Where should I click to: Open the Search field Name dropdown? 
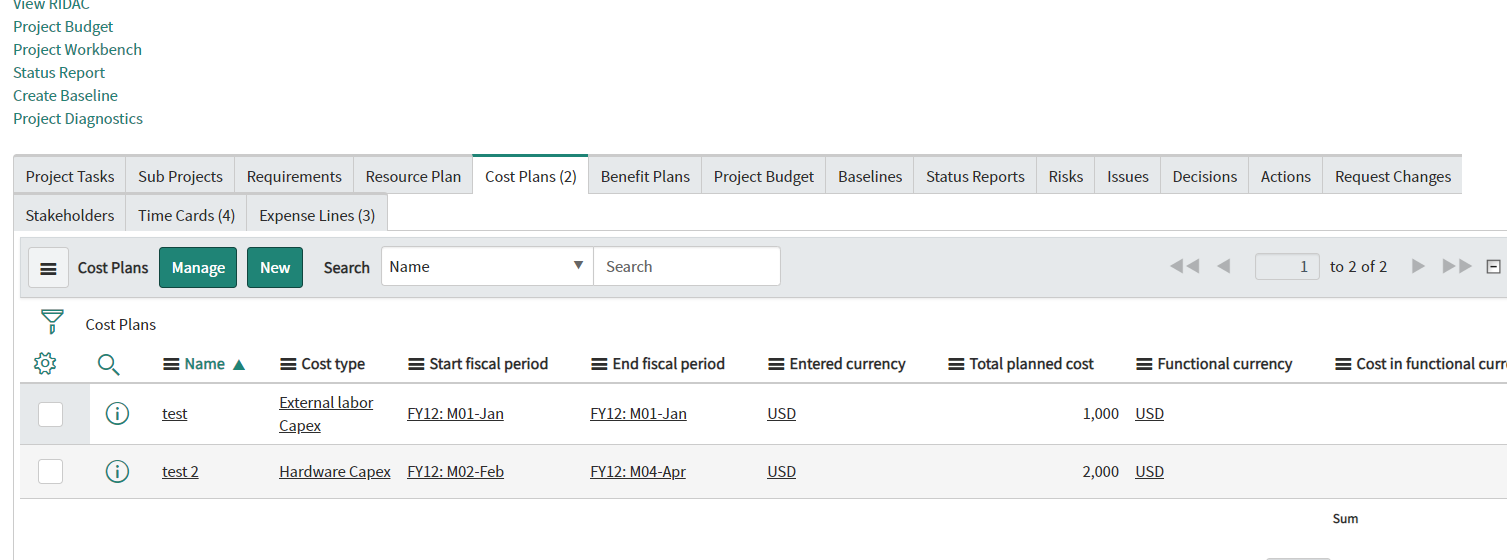(x=487, y=266)
